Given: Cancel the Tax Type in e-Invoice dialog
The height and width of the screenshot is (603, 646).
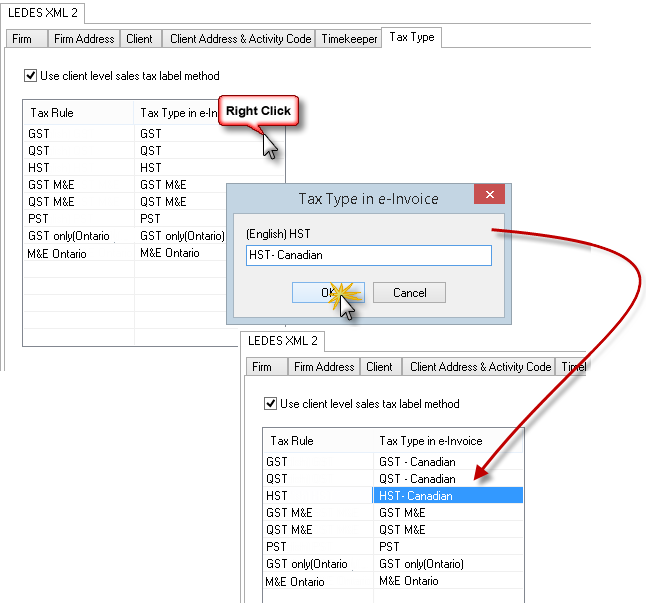Looking at the screenshot, I should [409, 292].
